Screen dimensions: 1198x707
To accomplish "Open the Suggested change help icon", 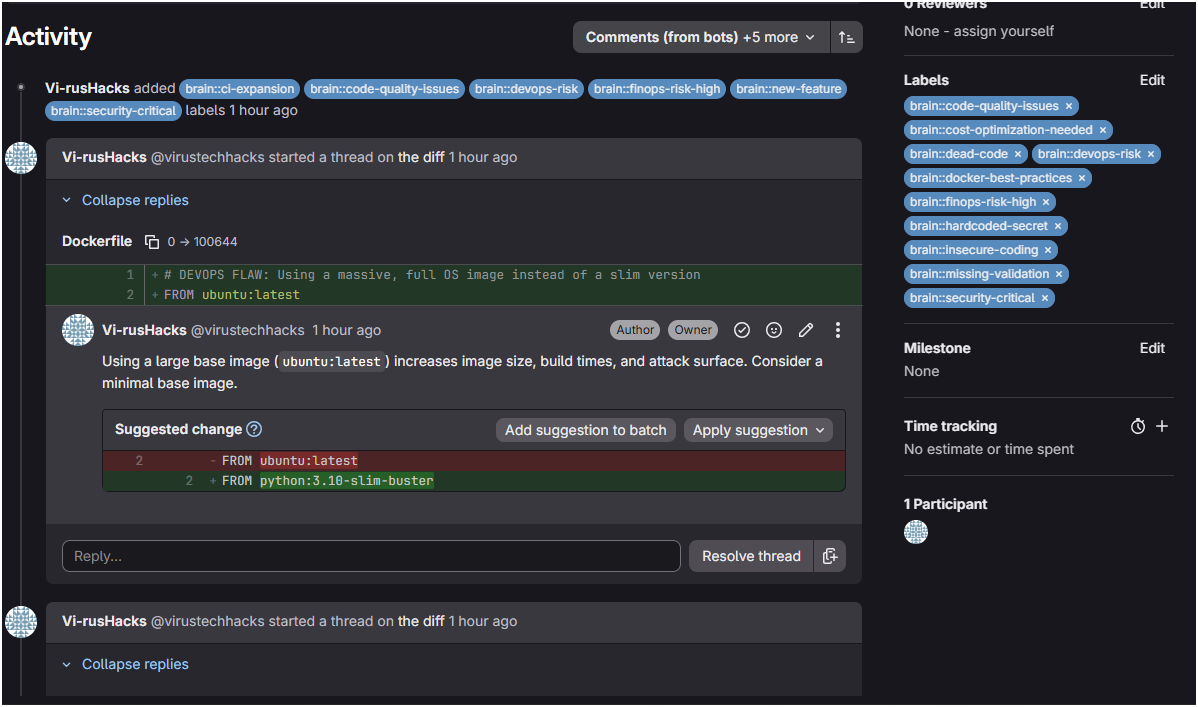I will (254, 430).
